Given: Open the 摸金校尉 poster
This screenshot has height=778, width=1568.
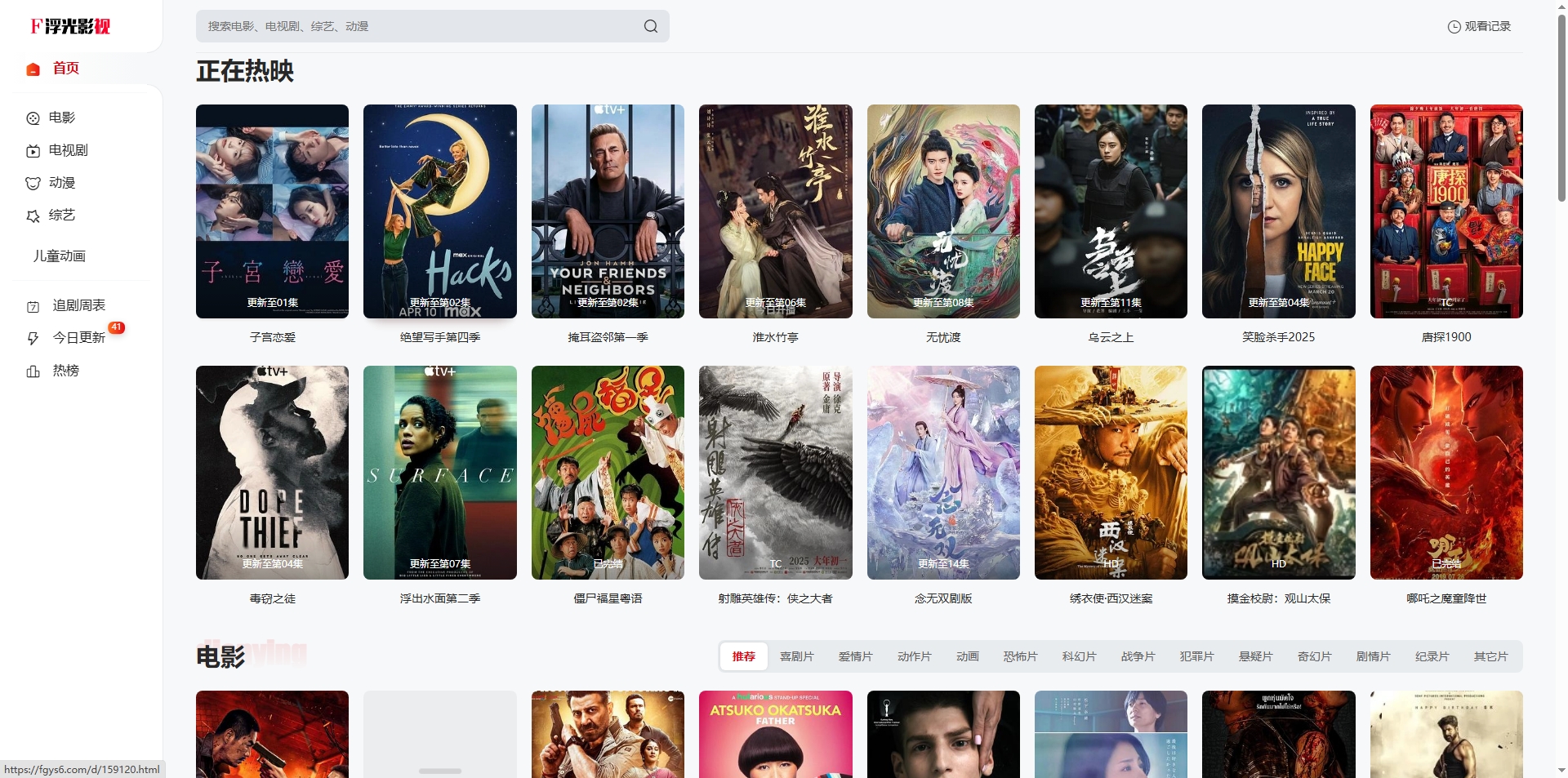Looking at the screenshot, I should click(1279, 473).
